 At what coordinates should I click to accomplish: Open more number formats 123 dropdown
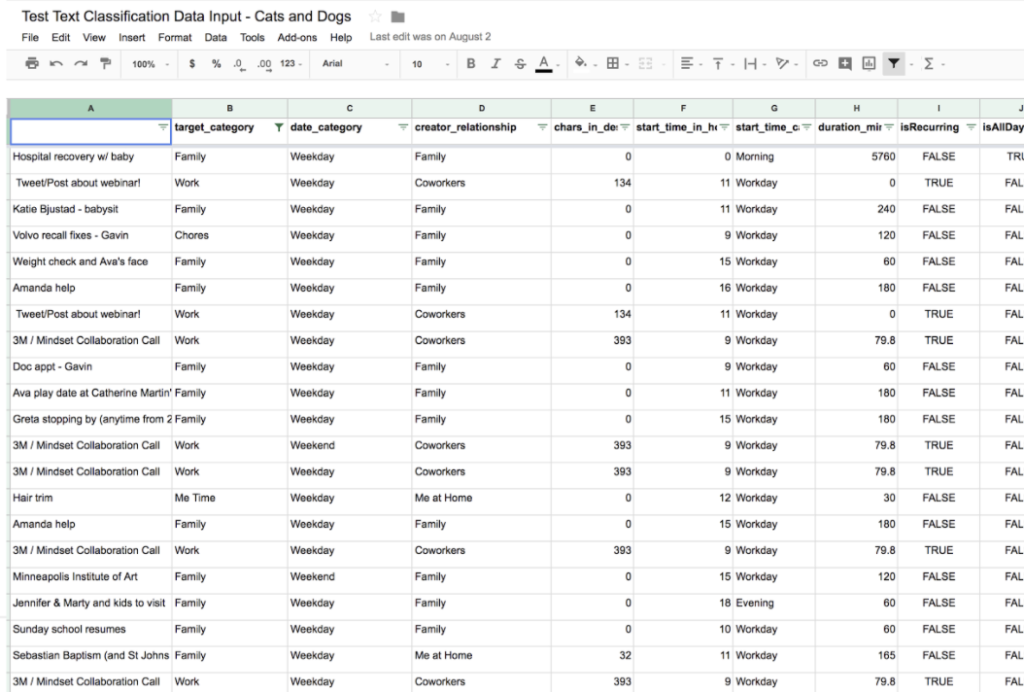[291, 63]
